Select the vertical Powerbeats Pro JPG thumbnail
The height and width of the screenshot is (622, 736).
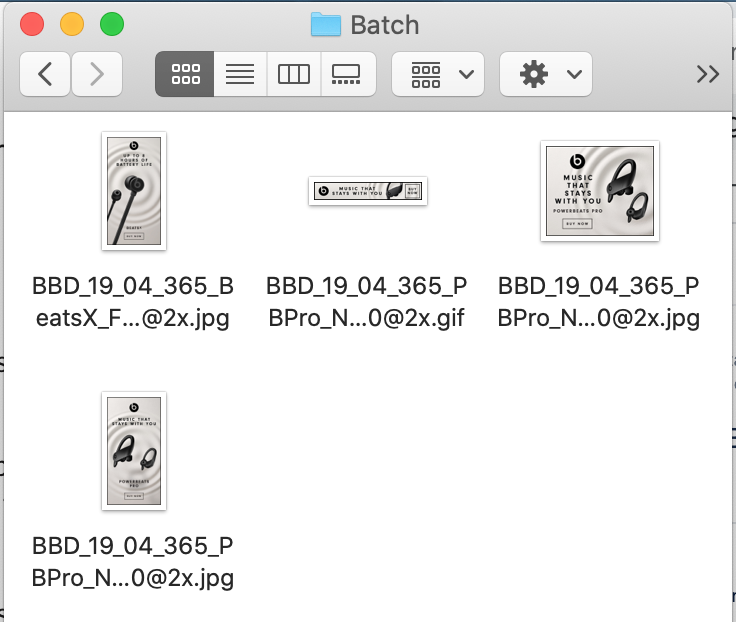pyautogui.click(x=134, y=450)
